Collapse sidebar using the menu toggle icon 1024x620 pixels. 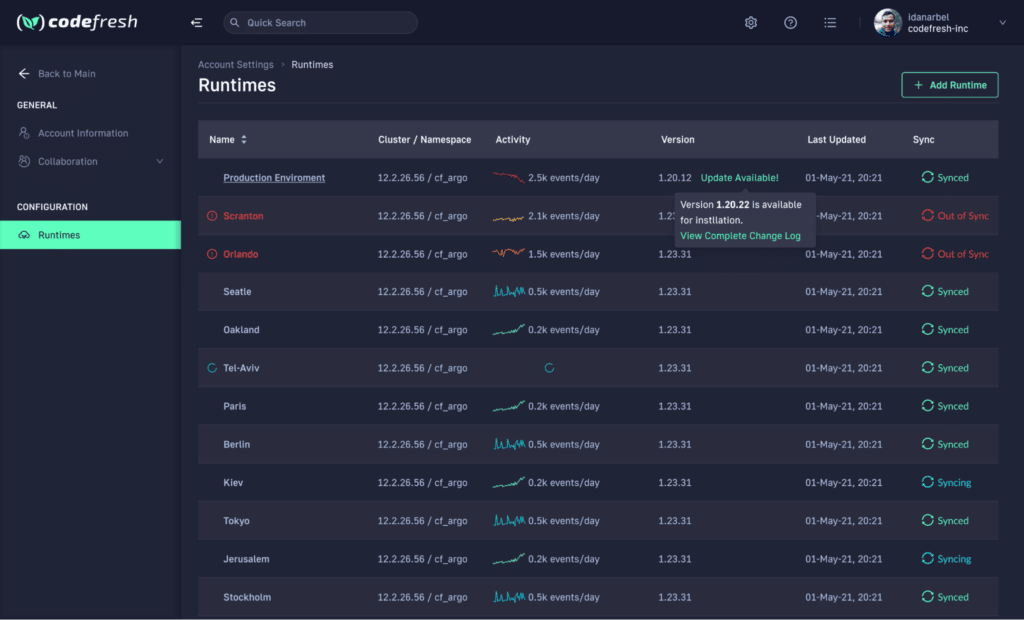coord(196,23)
